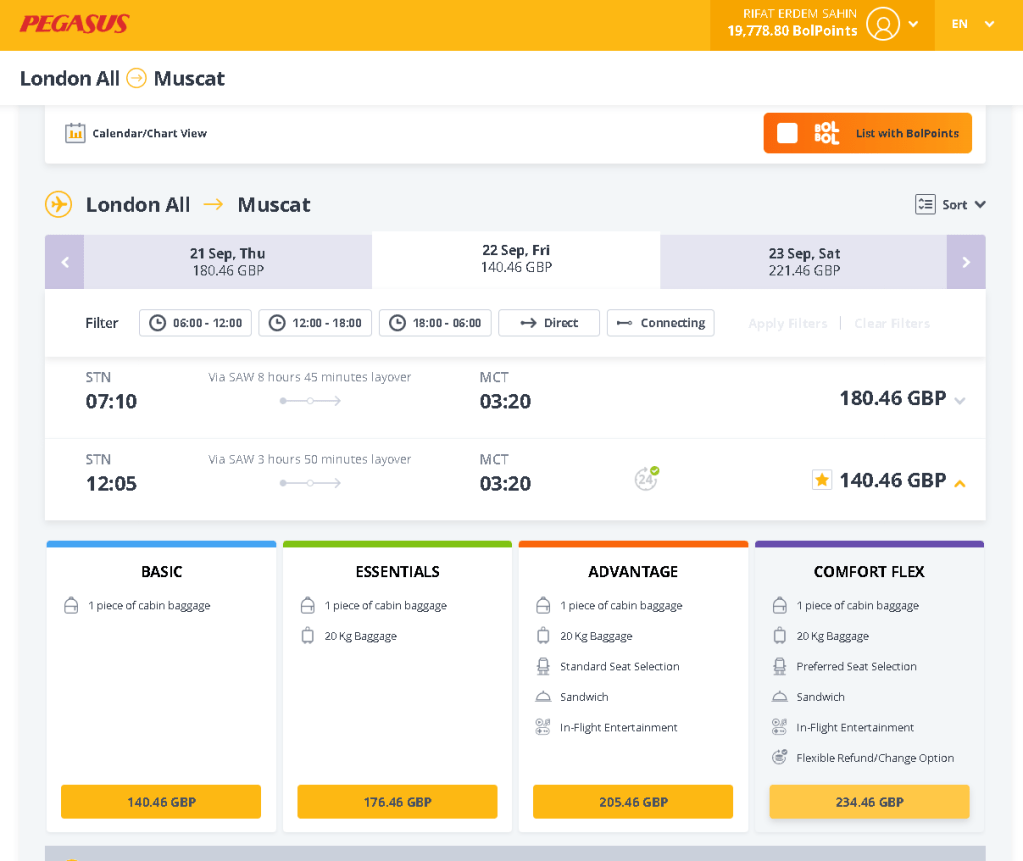Image resolution: width=1023 pixels, height=861 pixels.
Task: Click the Pegasus logo
Action: pyautogui.click(x=74, y=24)
